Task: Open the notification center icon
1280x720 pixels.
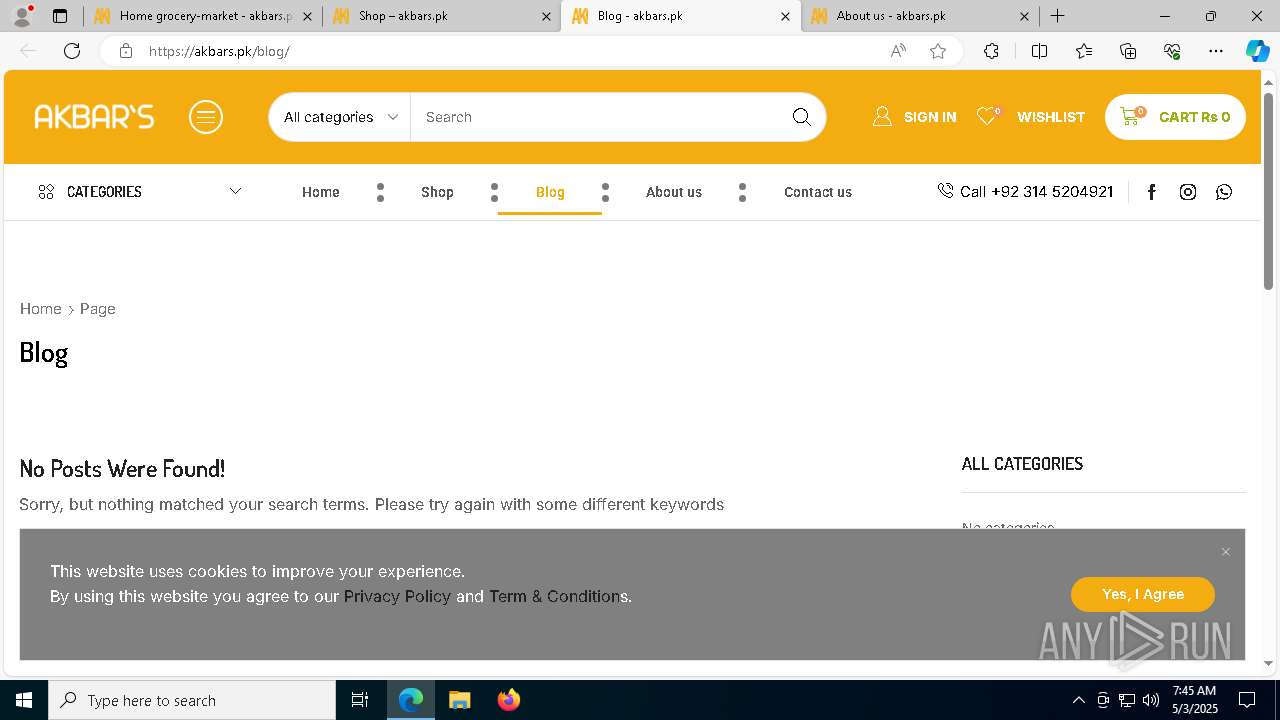Action: click(1247, 700)
